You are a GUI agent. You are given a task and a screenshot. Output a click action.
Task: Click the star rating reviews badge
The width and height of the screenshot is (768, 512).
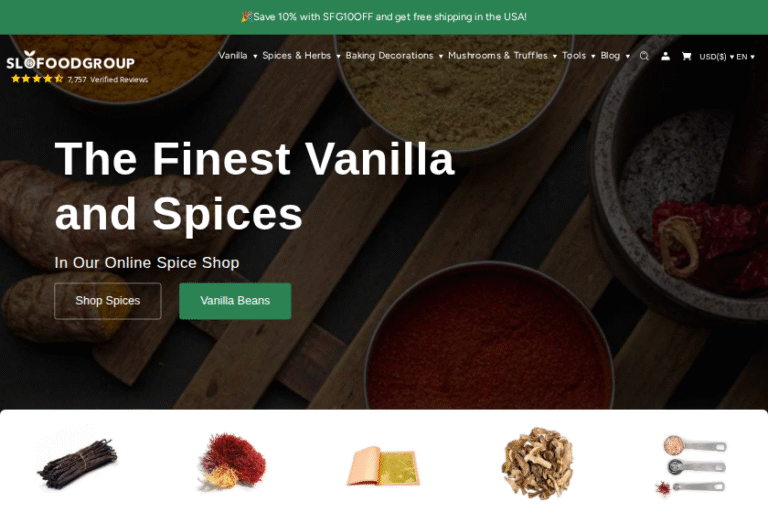[79, 79]
